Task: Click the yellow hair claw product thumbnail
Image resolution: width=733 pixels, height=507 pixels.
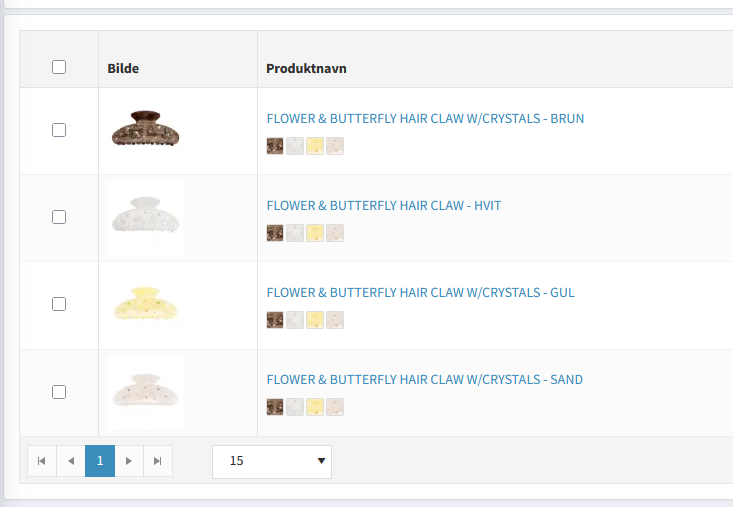Action: [146, 304]
